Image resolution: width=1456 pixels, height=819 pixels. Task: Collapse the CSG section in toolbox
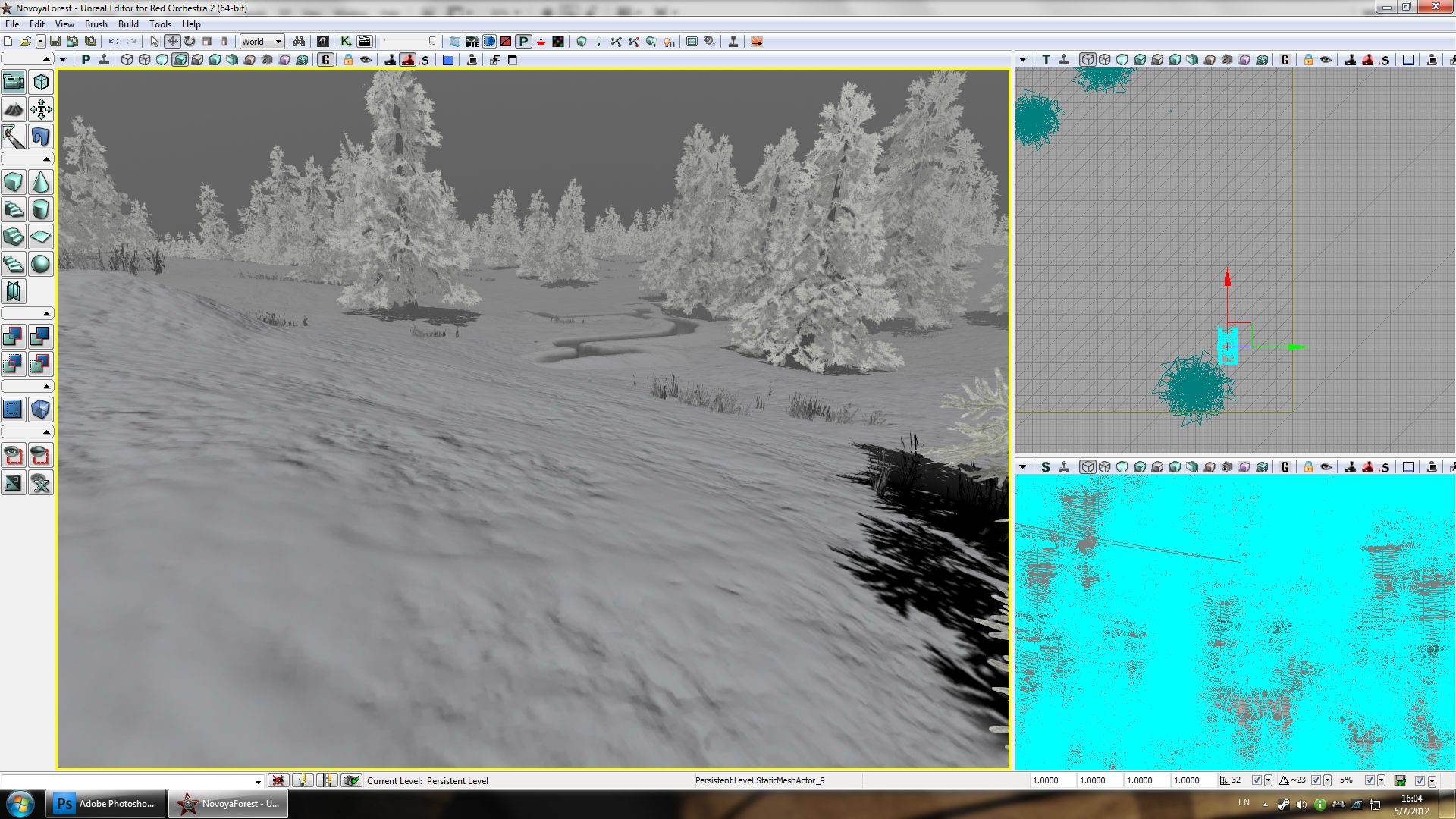(27, 314)
